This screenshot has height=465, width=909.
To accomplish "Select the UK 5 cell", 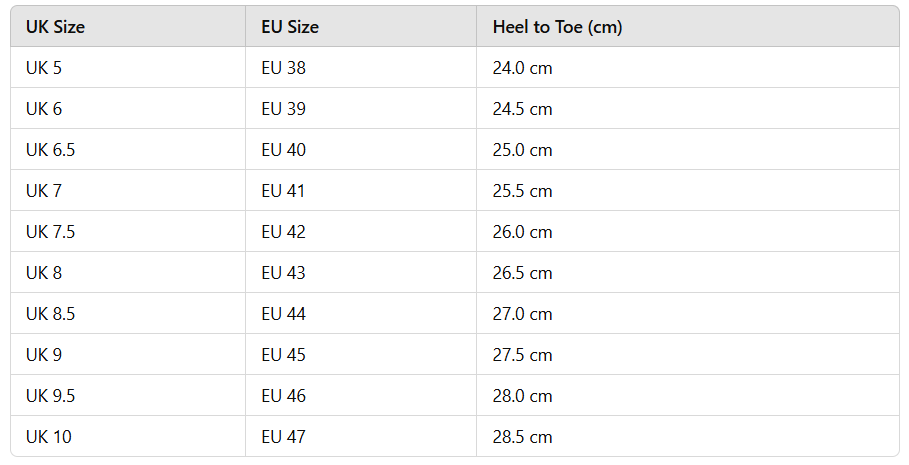I will click(x=44, y=68).
